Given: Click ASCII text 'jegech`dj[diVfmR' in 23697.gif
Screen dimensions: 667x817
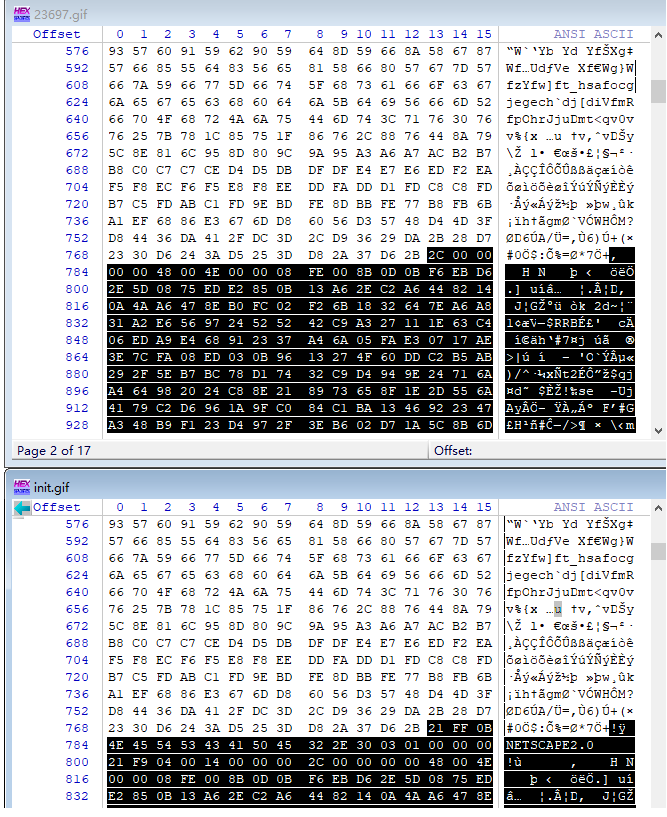Looking at the screenshot, I should (570, 102).
